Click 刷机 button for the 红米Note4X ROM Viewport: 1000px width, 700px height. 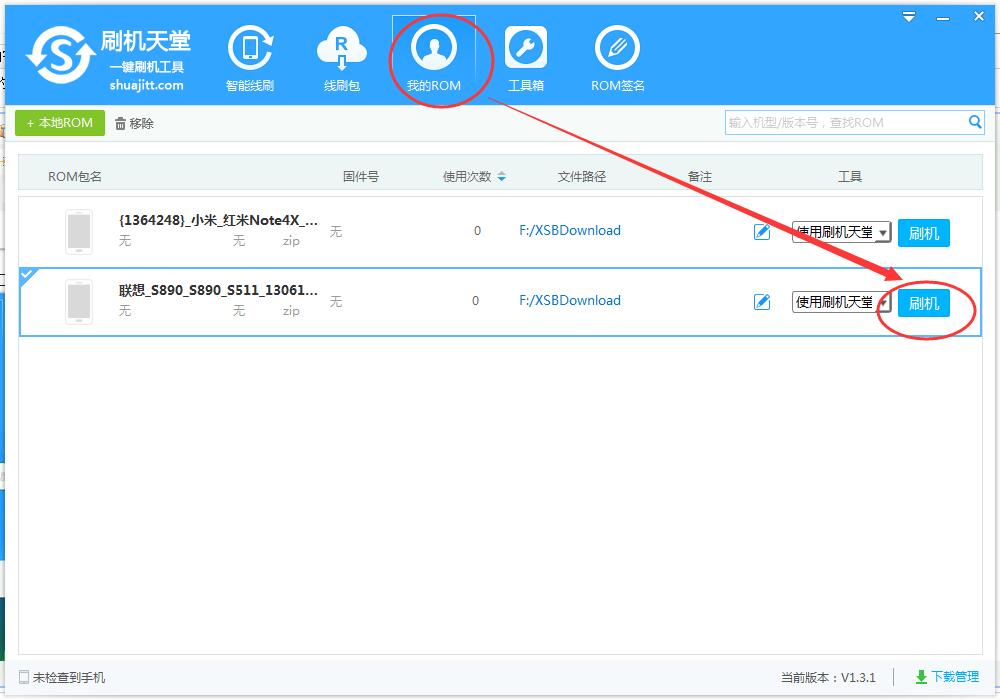point(923,233)
